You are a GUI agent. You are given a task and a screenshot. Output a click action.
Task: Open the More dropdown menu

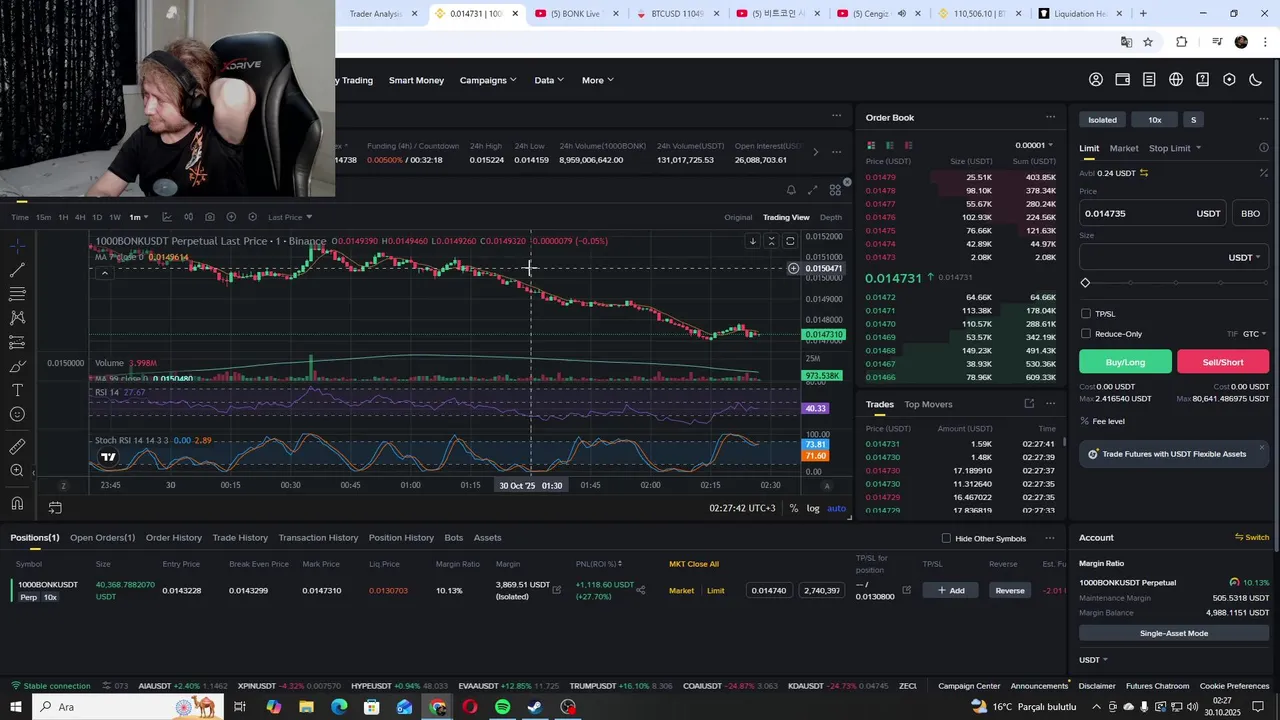[x=598, y=80]
